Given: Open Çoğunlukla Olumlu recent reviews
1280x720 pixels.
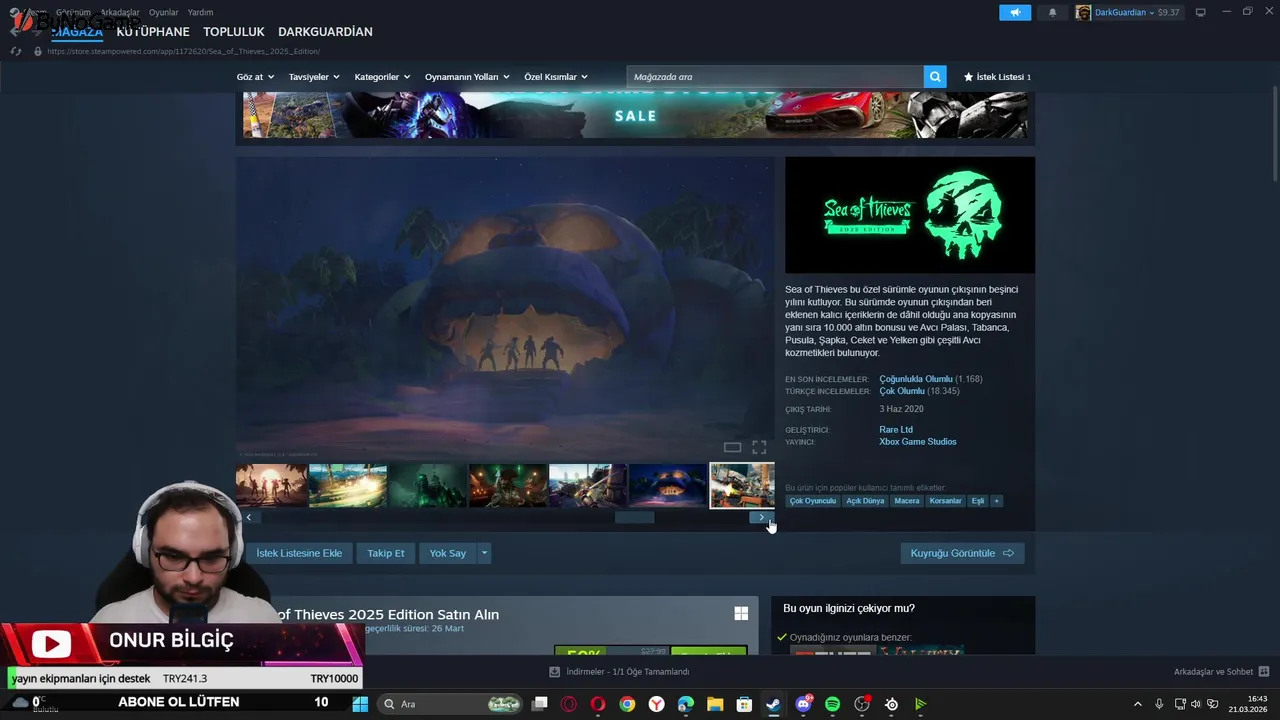Looking at the screenshot, I should click(x=916, y=379).
